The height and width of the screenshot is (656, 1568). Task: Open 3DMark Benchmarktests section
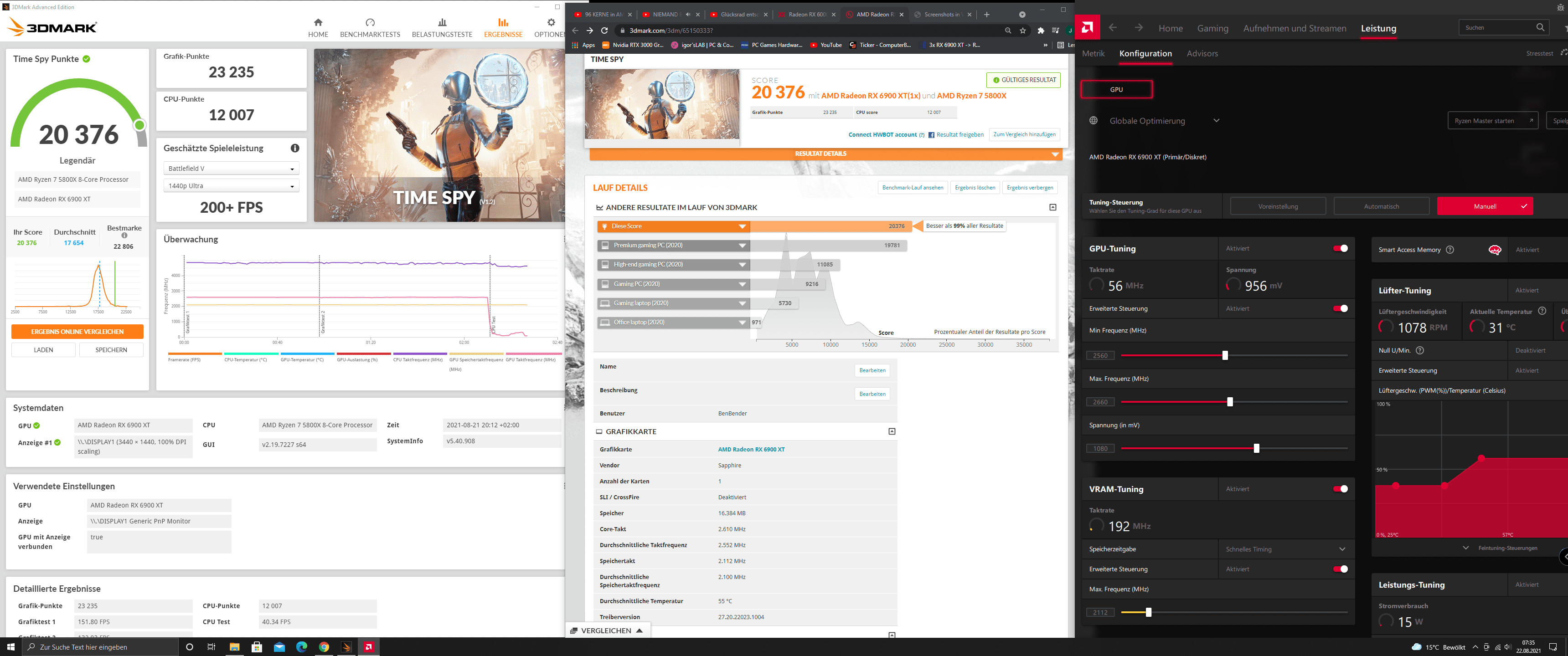[x=370, y=28]
